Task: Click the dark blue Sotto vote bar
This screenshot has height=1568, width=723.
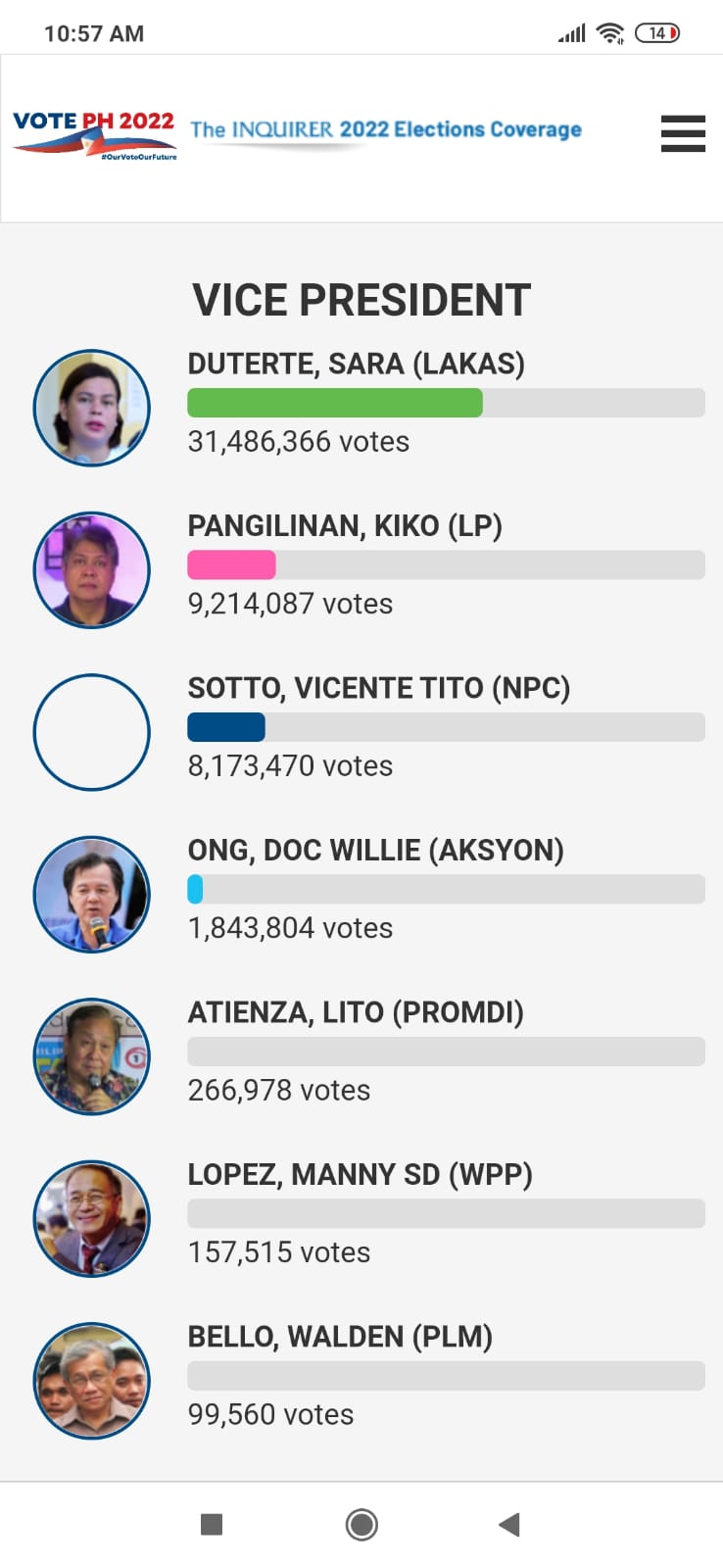Action: [x=226, y=727]
